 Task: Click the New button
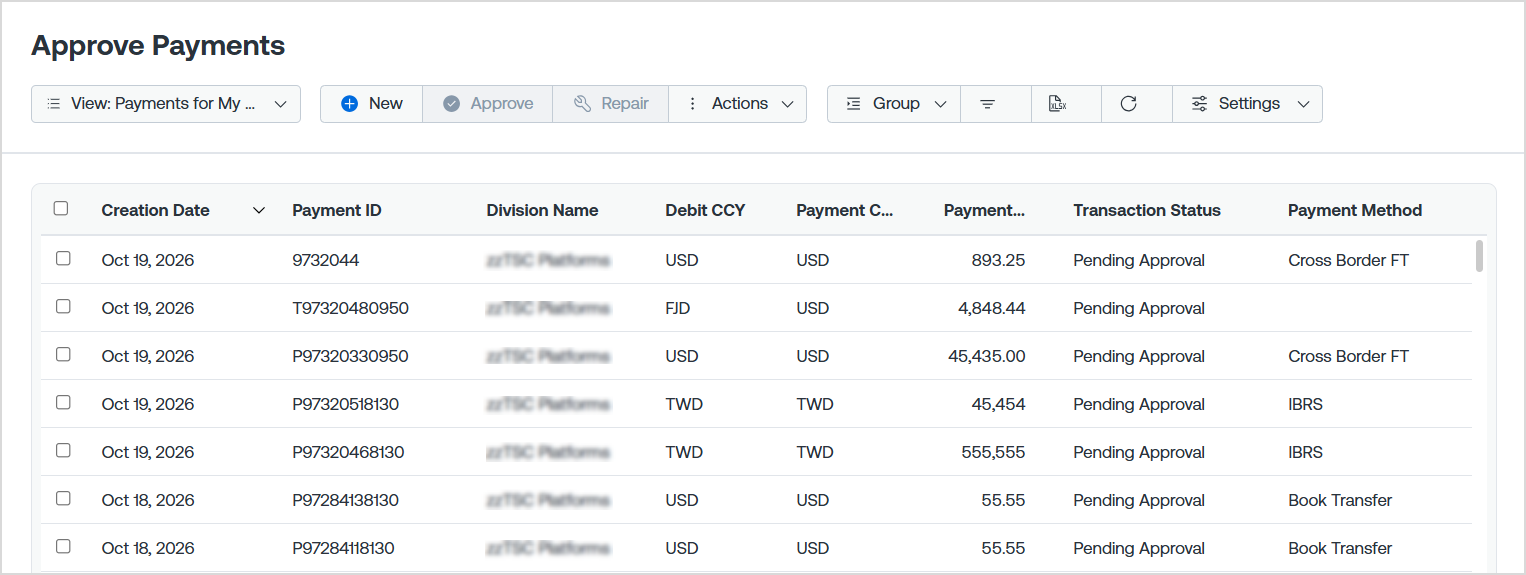tap(371, 104)
